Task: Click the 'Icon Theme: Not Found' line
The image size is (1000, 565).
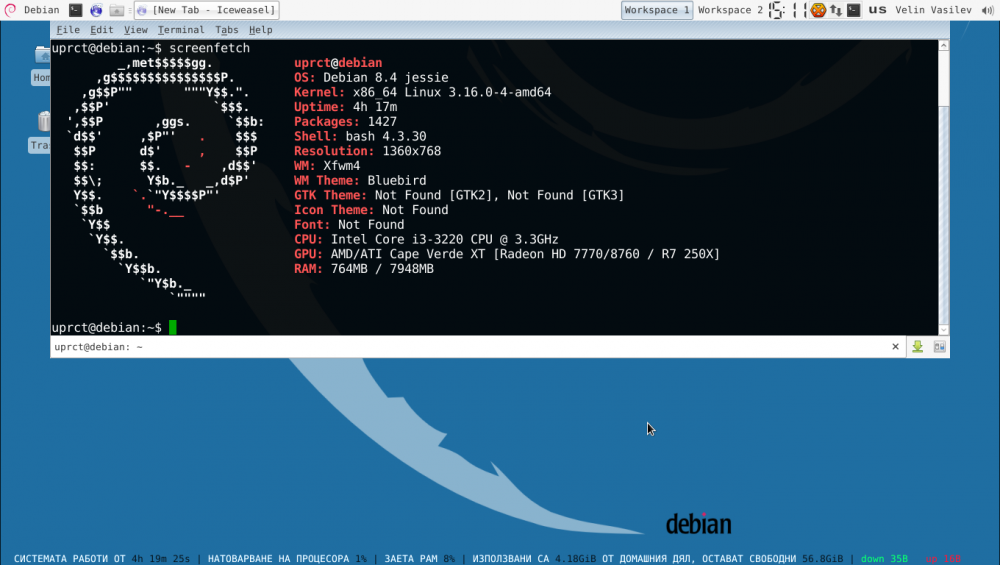Action: coord(371,210)
